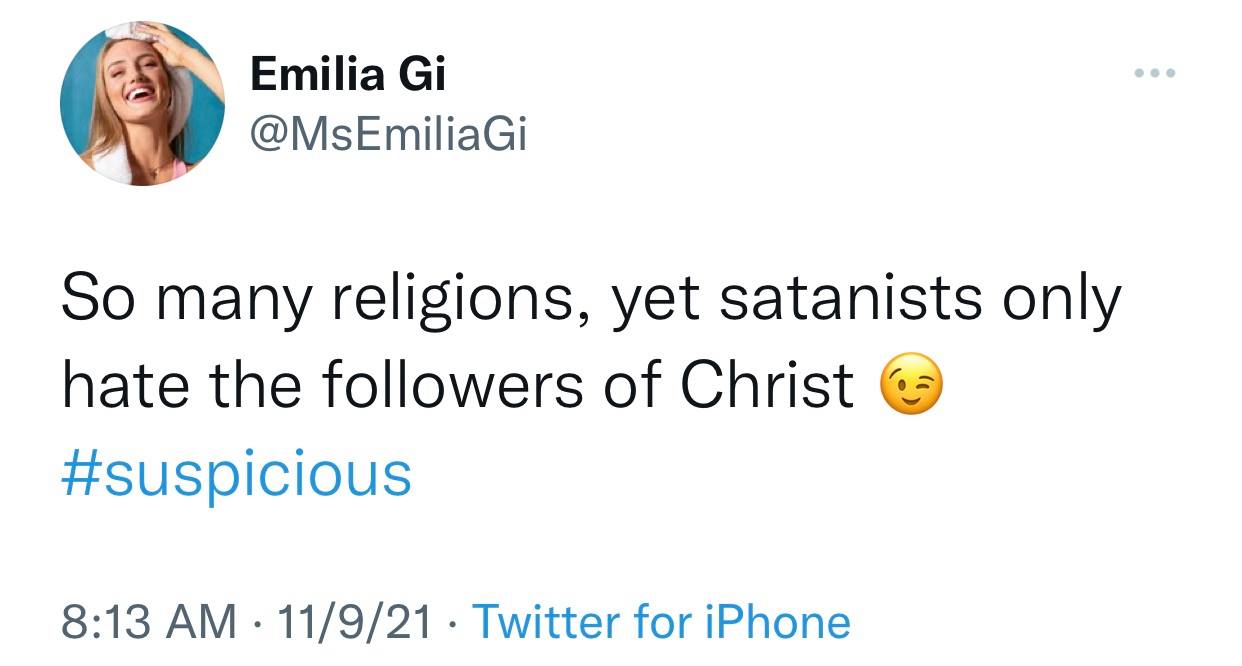Click the winking face emoji

click(x=910, y=388)
